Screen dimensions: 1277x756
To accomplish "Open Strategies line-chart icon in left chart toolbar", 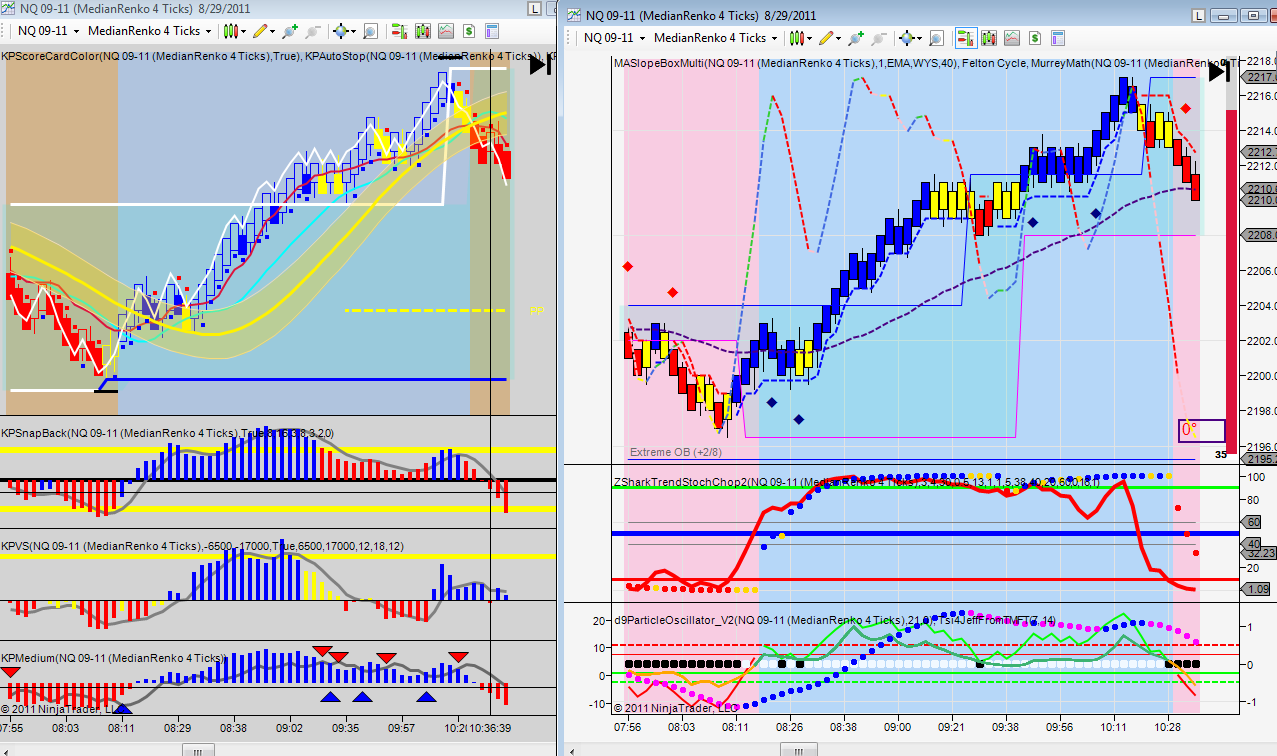I will coord(445,31).
